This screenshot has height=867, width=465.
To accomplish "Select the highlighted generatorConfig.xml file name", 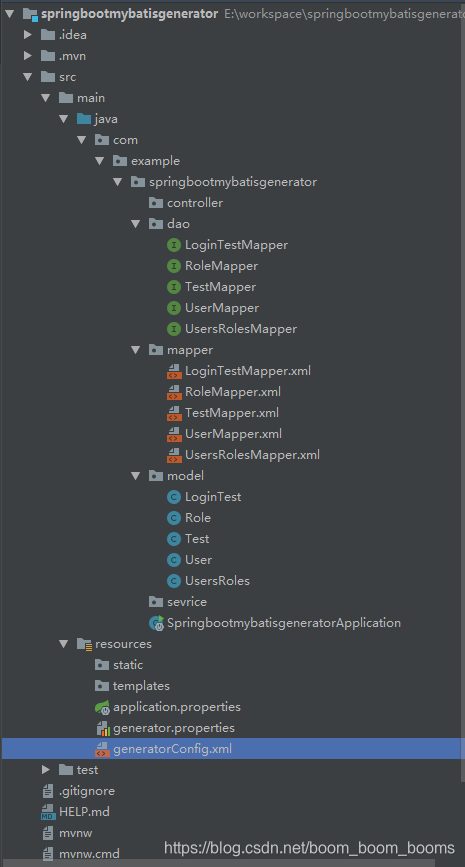I will click(173, 749).
